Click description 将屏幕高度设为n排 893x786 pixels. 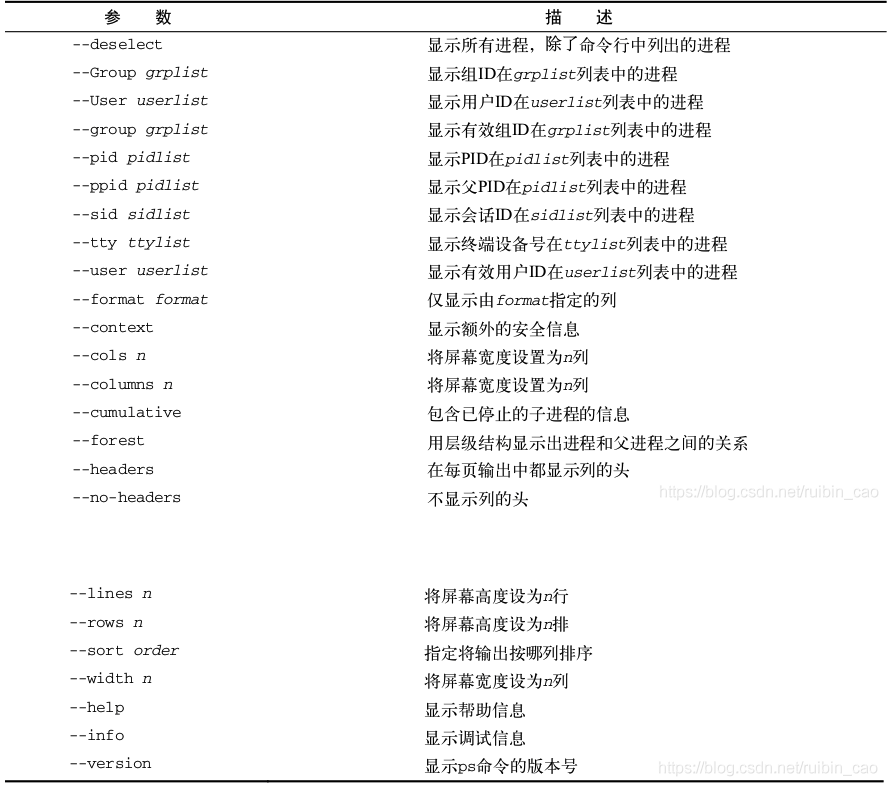pos(497,624)
